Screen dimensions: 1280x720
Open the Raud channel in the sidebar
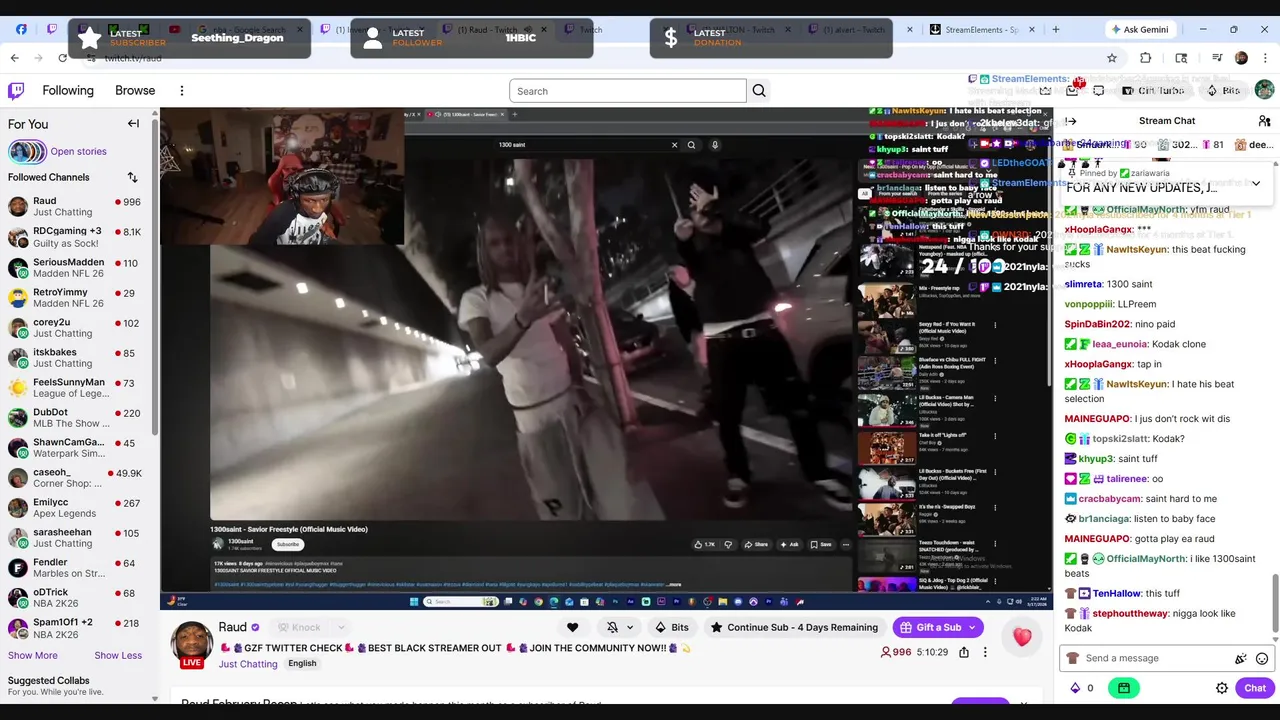pyautogui.click(x=75, y=206)
